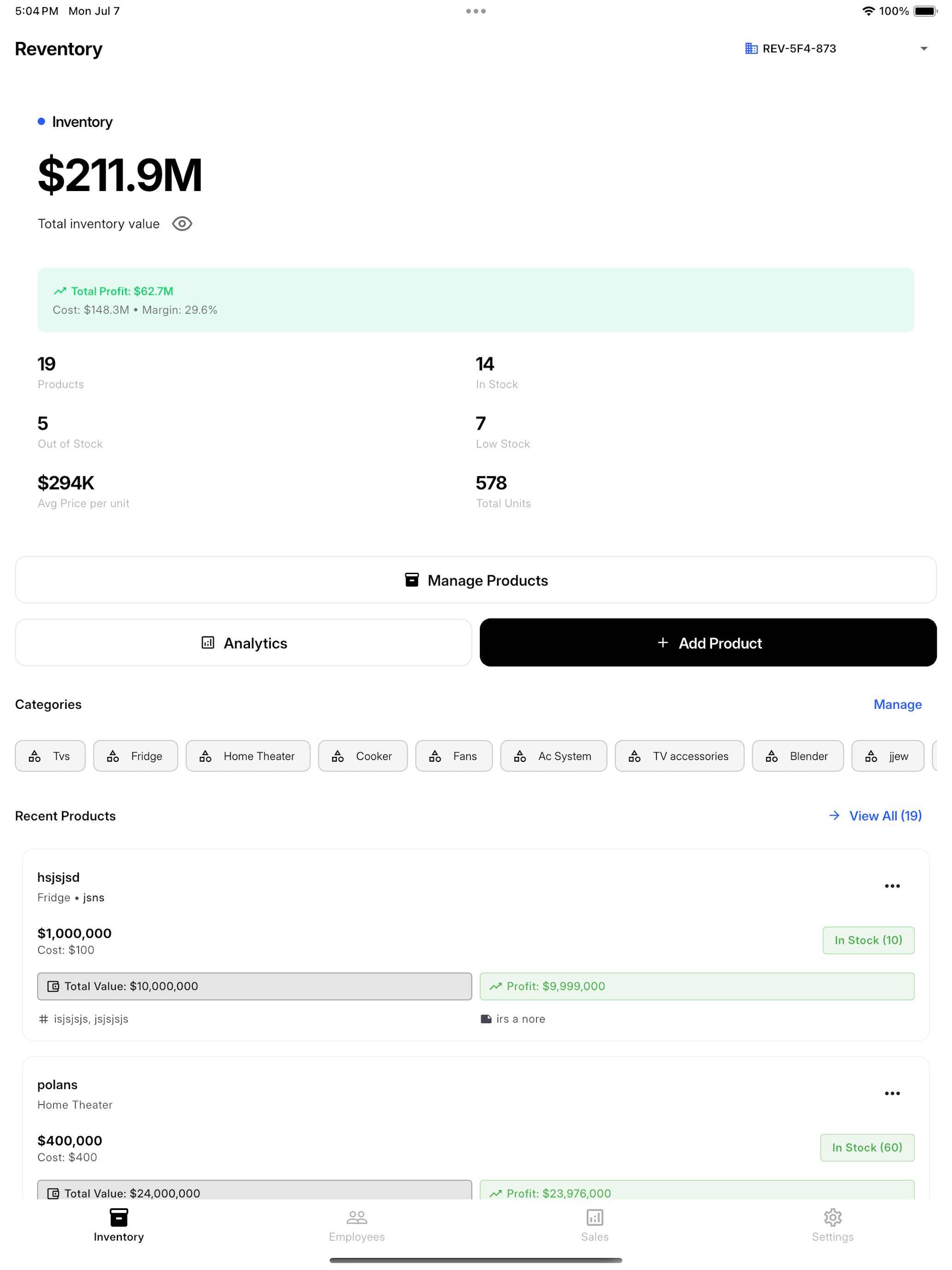Screen dimensions: 952x1270
Task: Click In Stock (10) badge for hsjsjsd
Action: click(x=868, y=940)
